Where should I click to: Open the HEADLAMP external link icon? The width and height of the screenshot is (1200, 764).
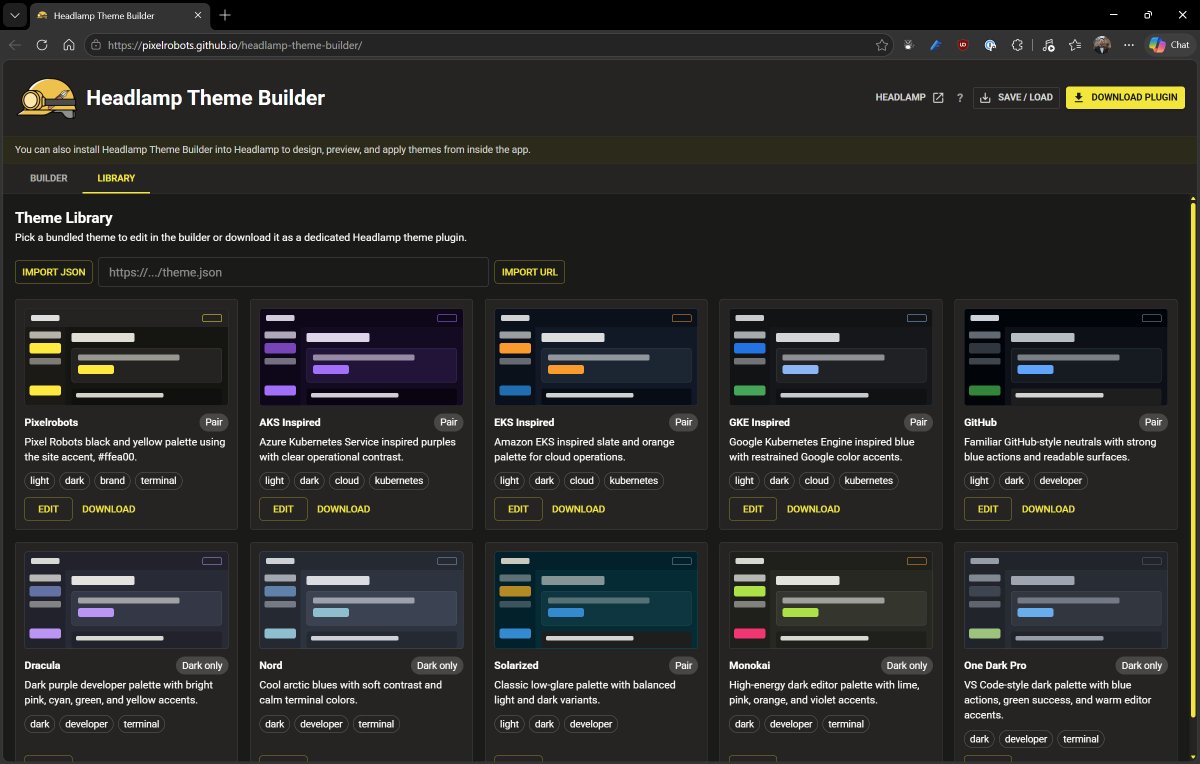(938, 98)
